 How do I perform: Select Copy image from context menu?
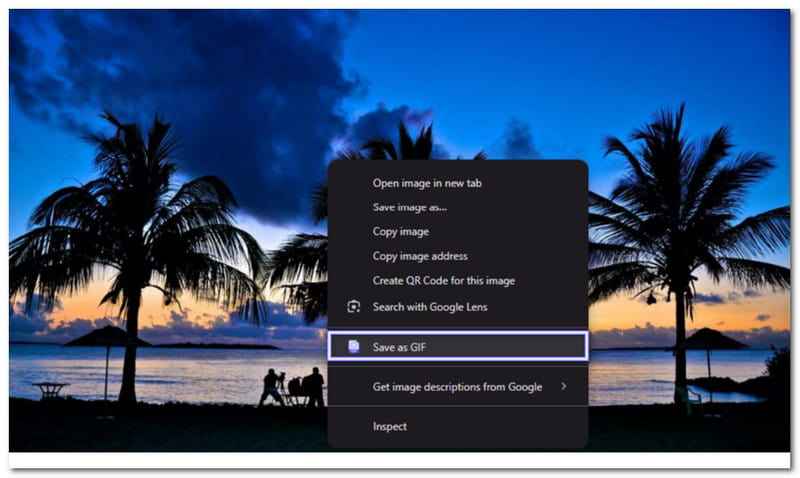point(400,231)
